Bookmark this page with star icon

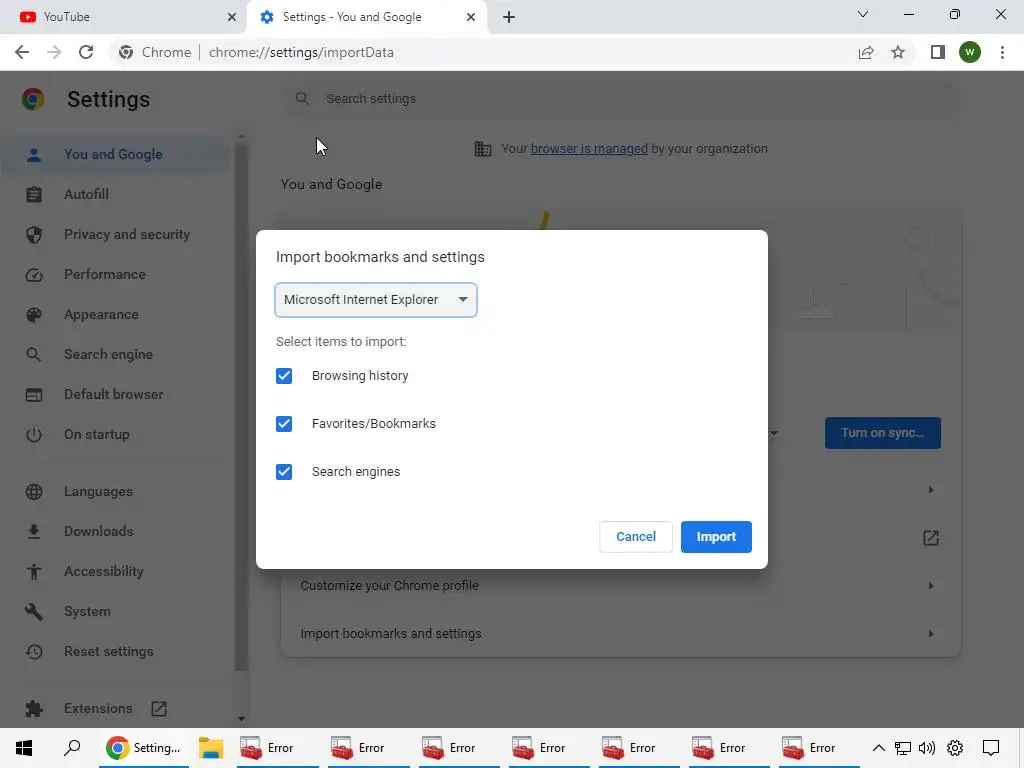tap(898, 52)
